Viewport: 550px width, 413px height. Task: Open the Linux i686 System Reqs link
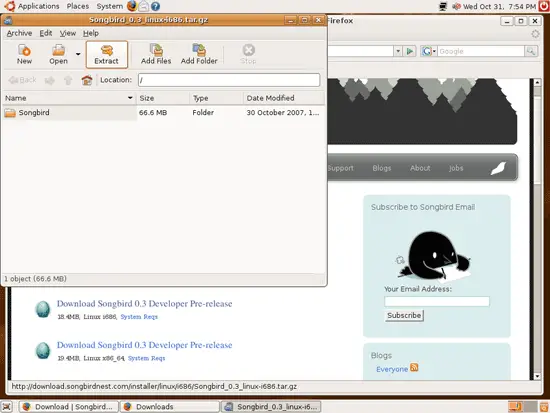point(139,317)
